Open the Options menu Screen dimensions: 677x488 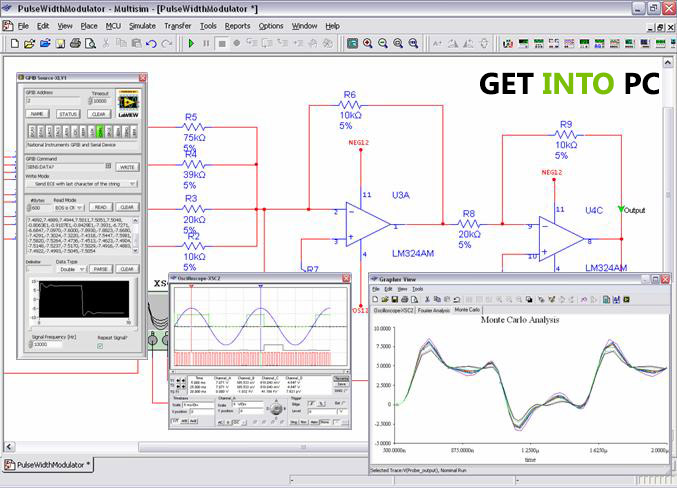coord(271,26)
